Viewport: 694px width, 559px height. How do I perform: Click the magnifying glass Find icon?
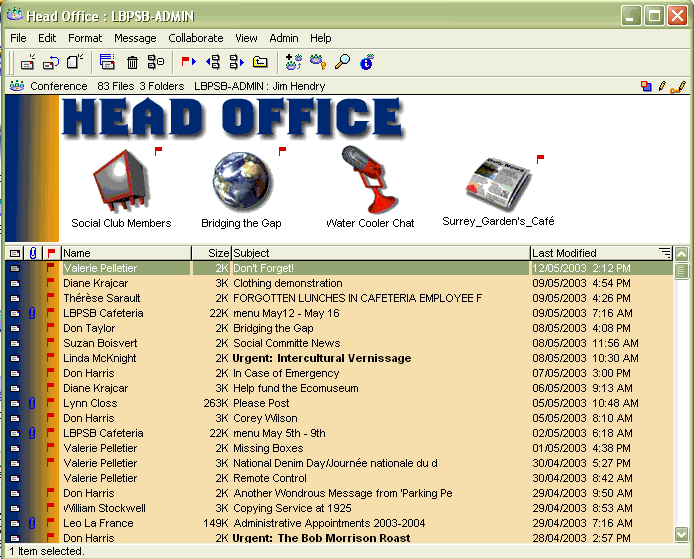[x=342, y=62]
